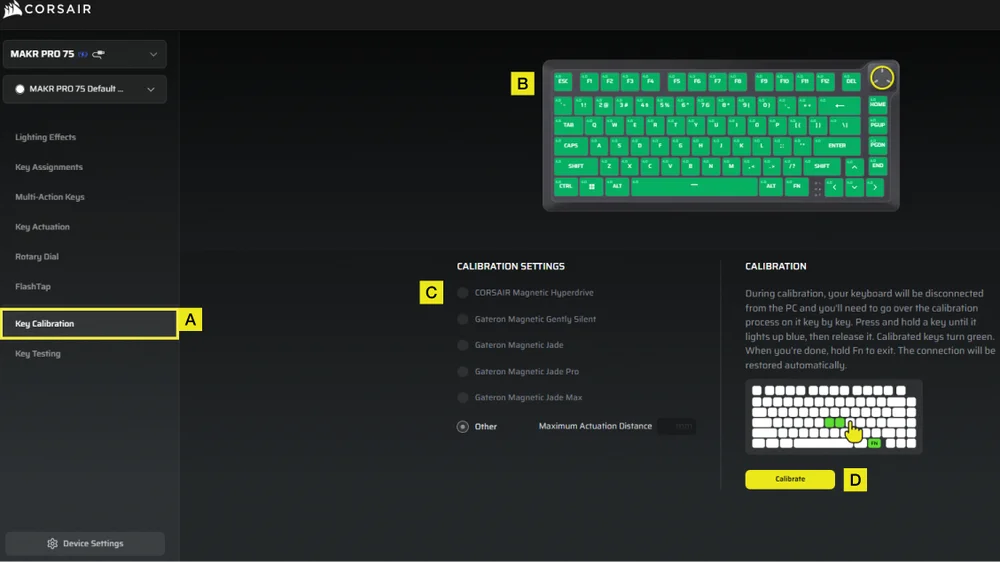Viewport: 1000px width, 562px height.
Task: Click the Corsair sails logo
Action: tap(12, 9)
